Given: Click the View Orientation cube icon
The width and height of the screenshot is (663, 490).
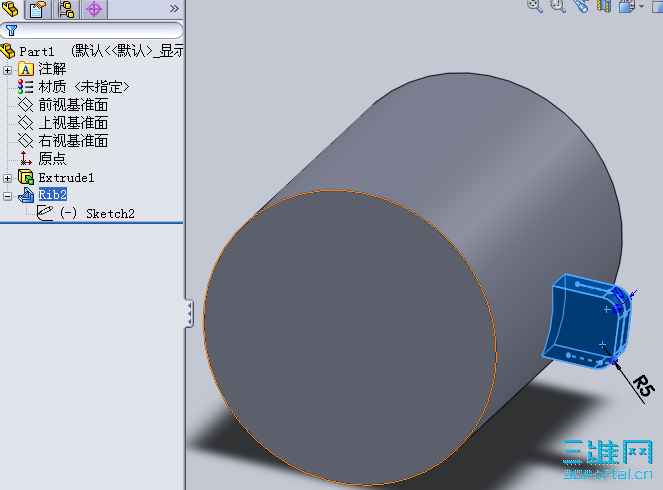Looking at the screenshot, I should tap(627, 6).
